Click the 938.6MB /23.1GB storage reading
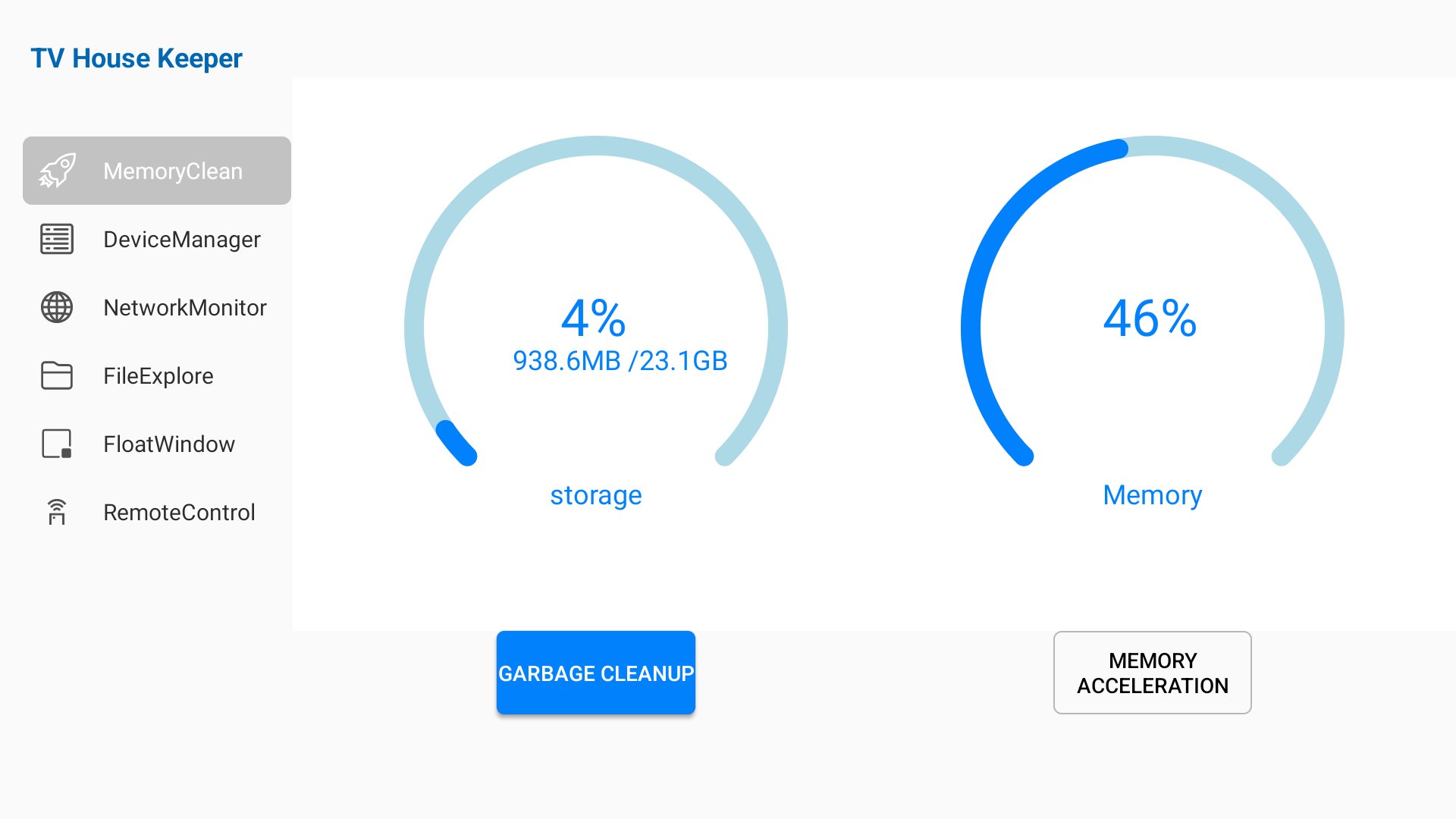Viewport: 1456px width, 819px height. [619, 362]
